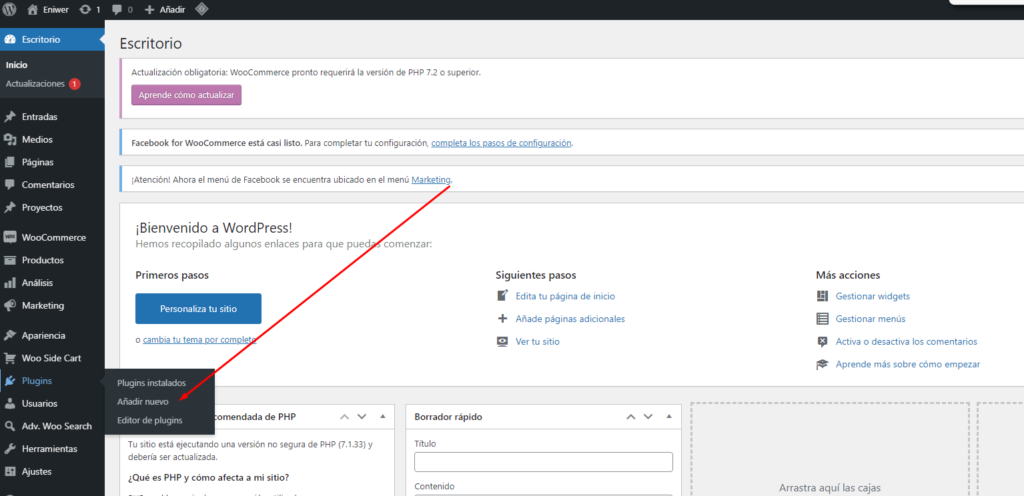Move PHP widget down with arrow

coord(361,416)
